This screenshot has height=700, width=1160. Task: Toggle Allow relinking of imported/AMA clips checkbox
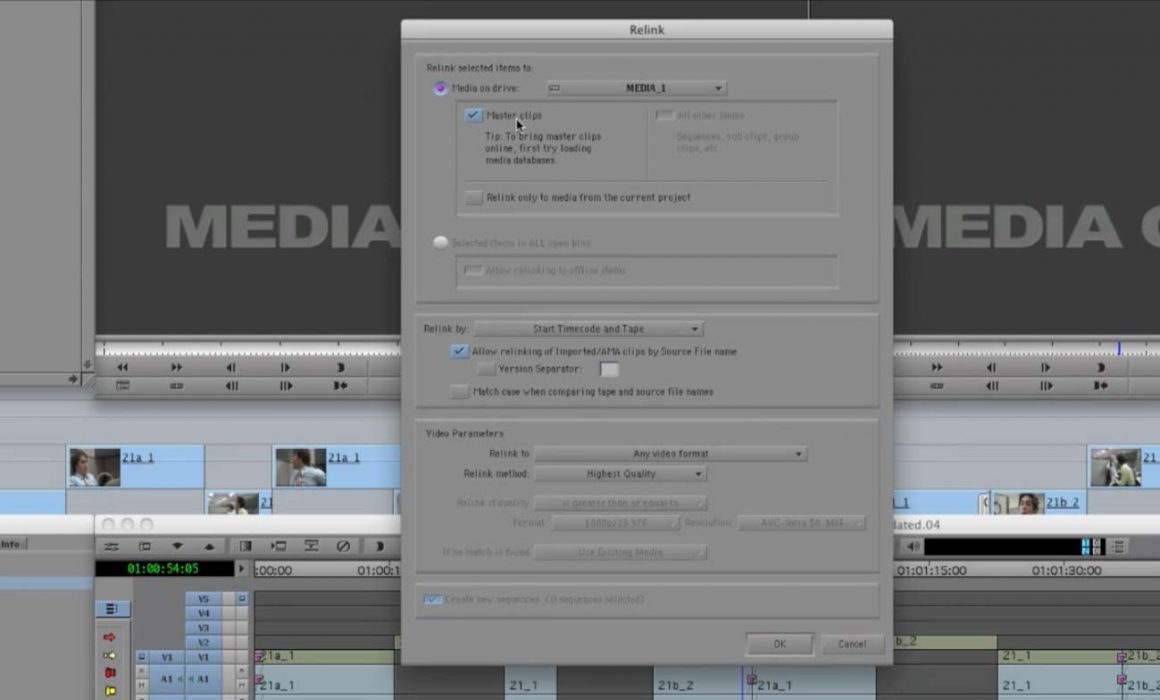click(x=459, y=351)
